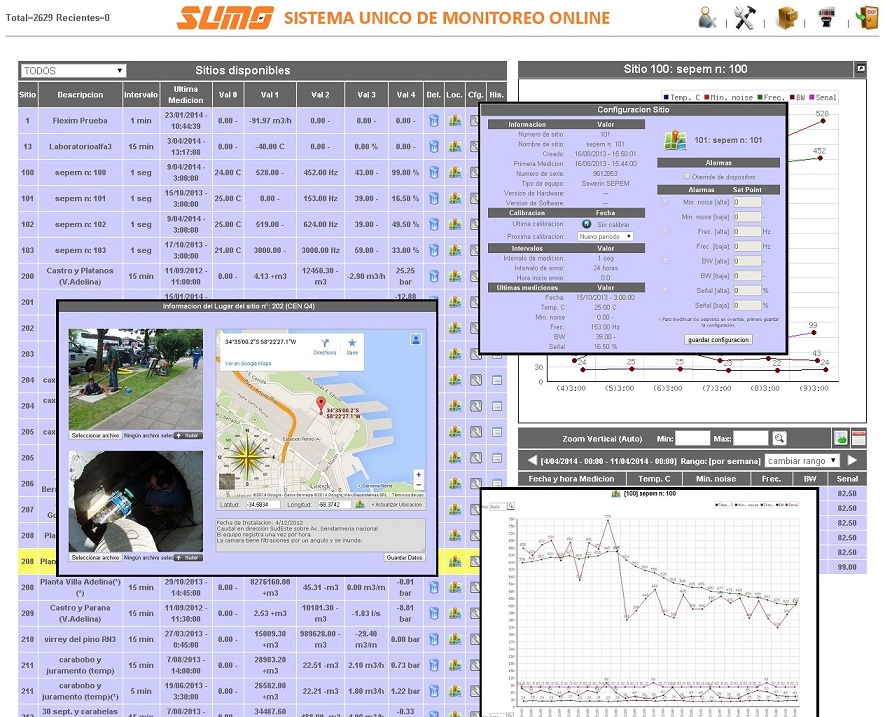This screenshot has width=885, height=717.
Task: Toggle the Min. noise (alta) alarm checkbox
Action: click(x=667, y=202)
